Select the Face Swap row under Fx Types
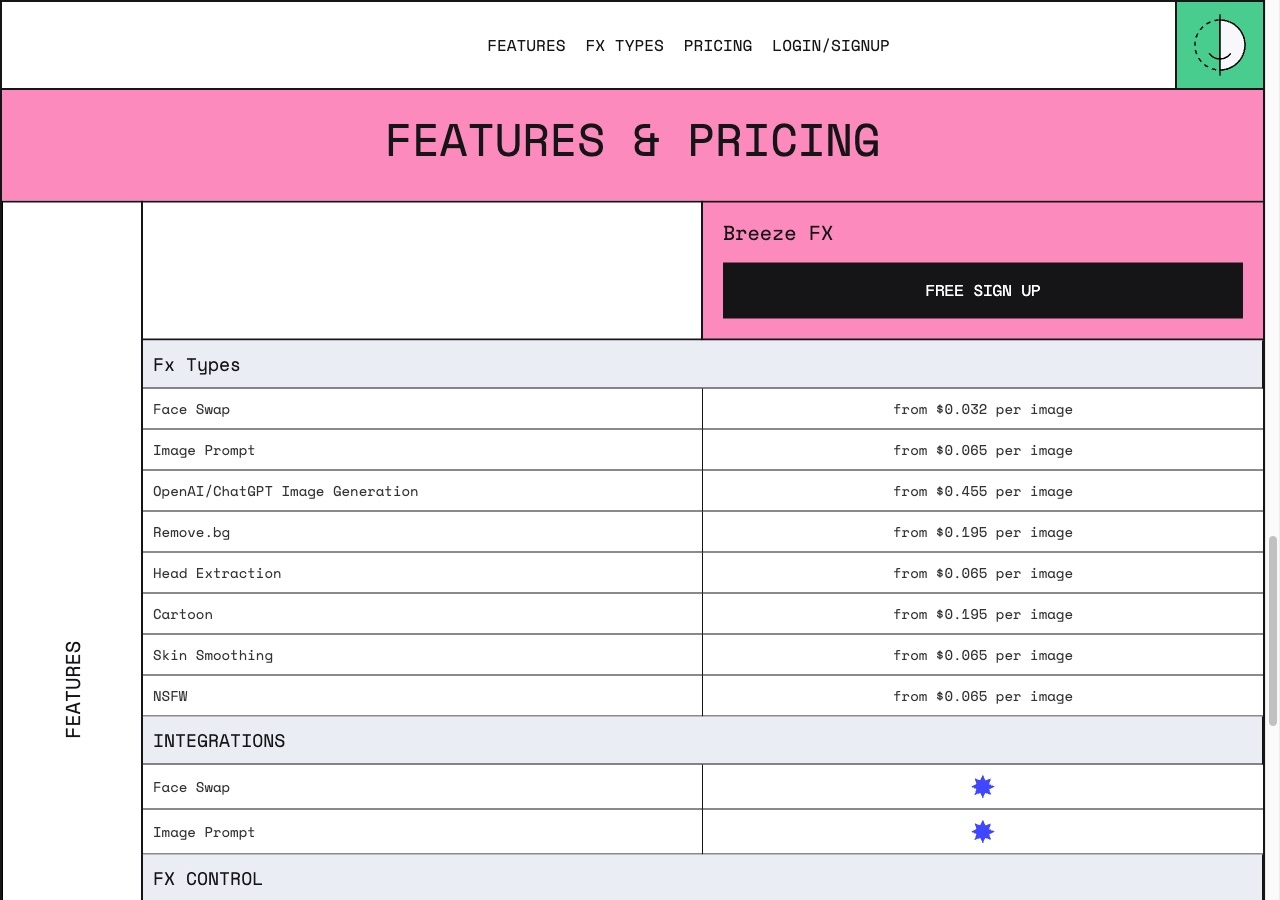1280x900 pixels. tap(703, 409)
